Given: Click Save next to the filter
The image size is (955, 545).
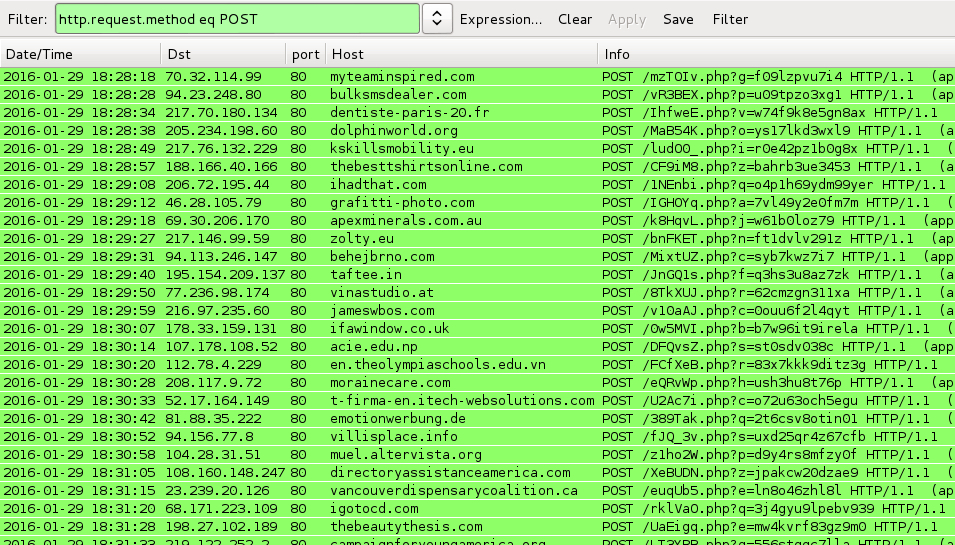Looking at the screenshot, I should [678, 19].
